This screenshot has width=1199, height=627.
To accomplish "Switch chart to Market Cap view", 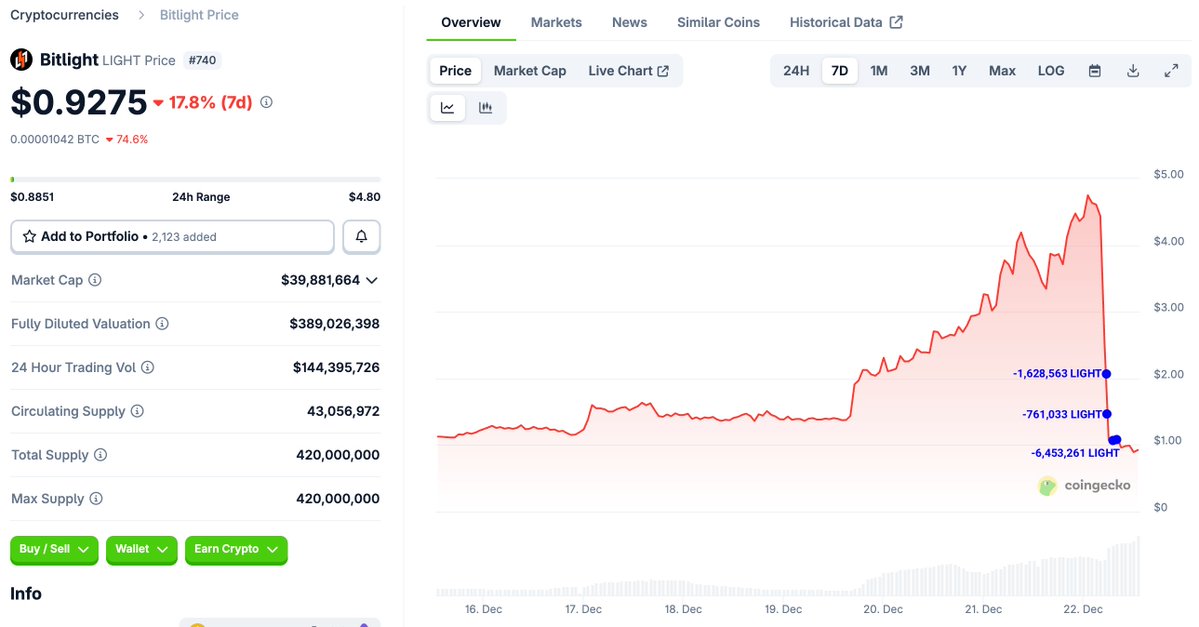I will pos(530,71).
